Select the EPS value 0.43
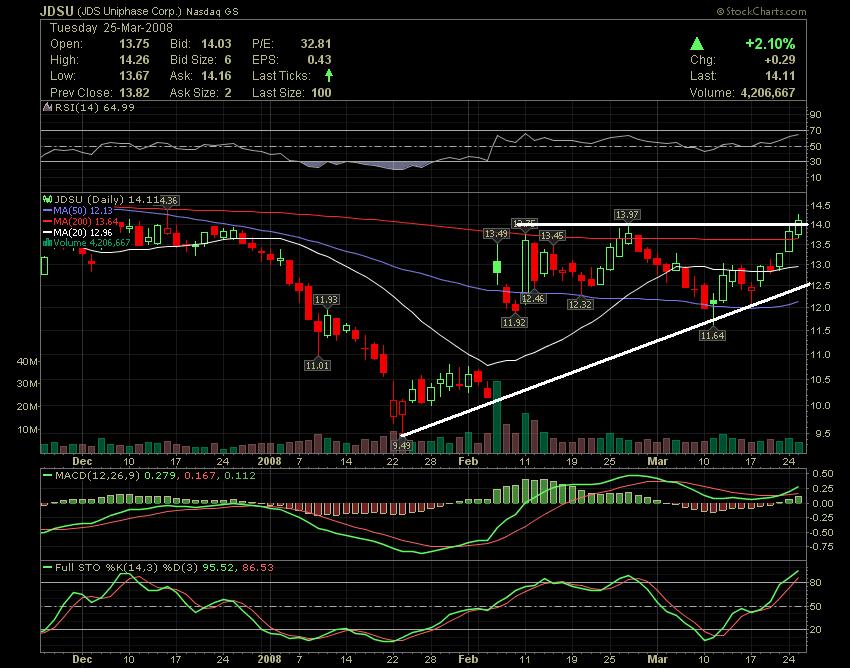850x668 pixels. (319, 60)
